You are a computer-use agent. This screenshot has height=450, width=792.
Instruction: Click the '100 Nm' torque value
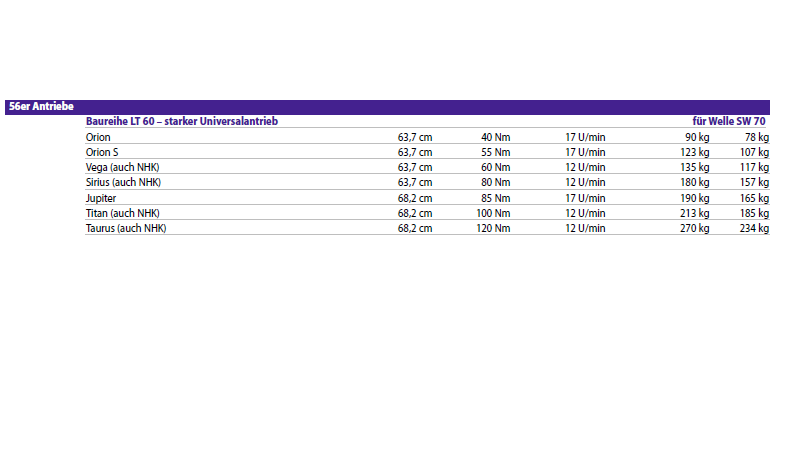493,214
